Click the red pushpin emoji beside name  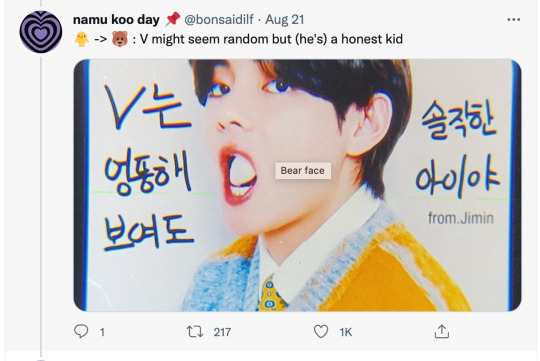click(x=172, y=19)
